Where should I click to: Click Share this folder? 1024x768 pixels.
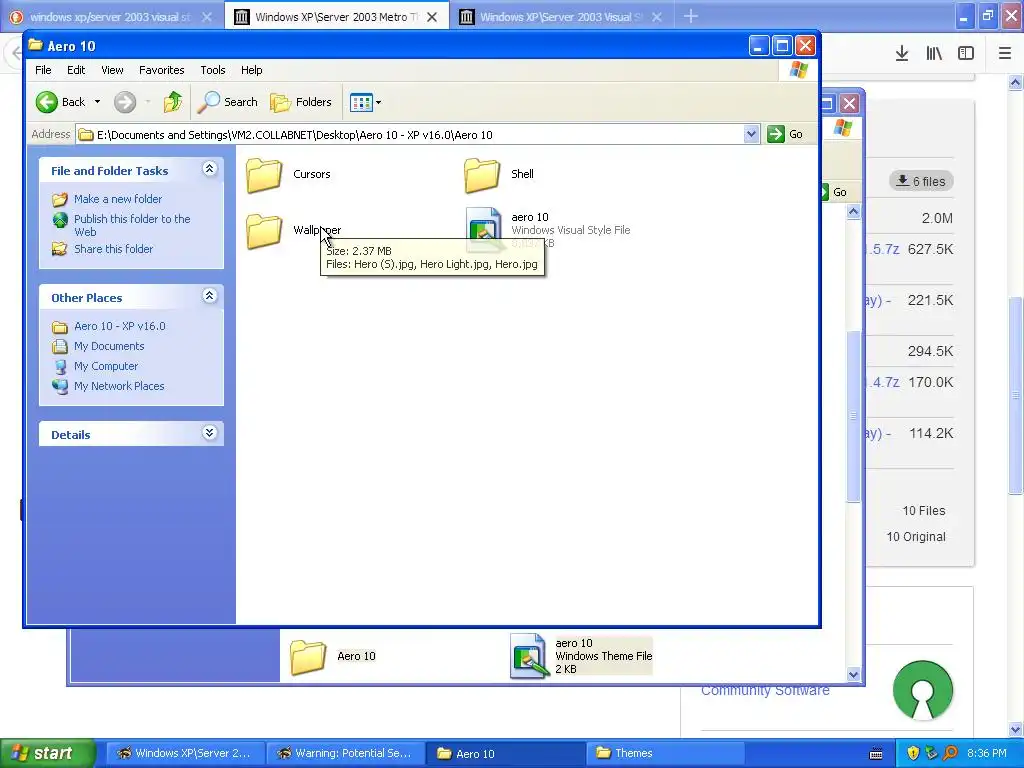113,249
